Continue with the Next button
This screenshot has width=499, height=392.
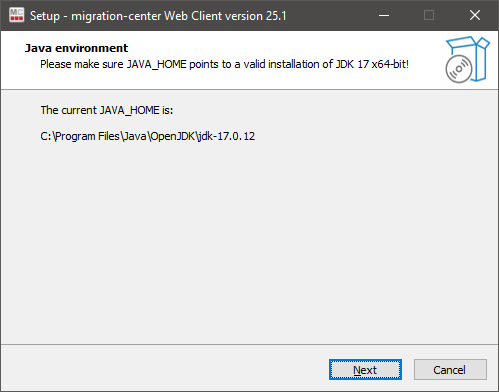click(x=365, y=370)
